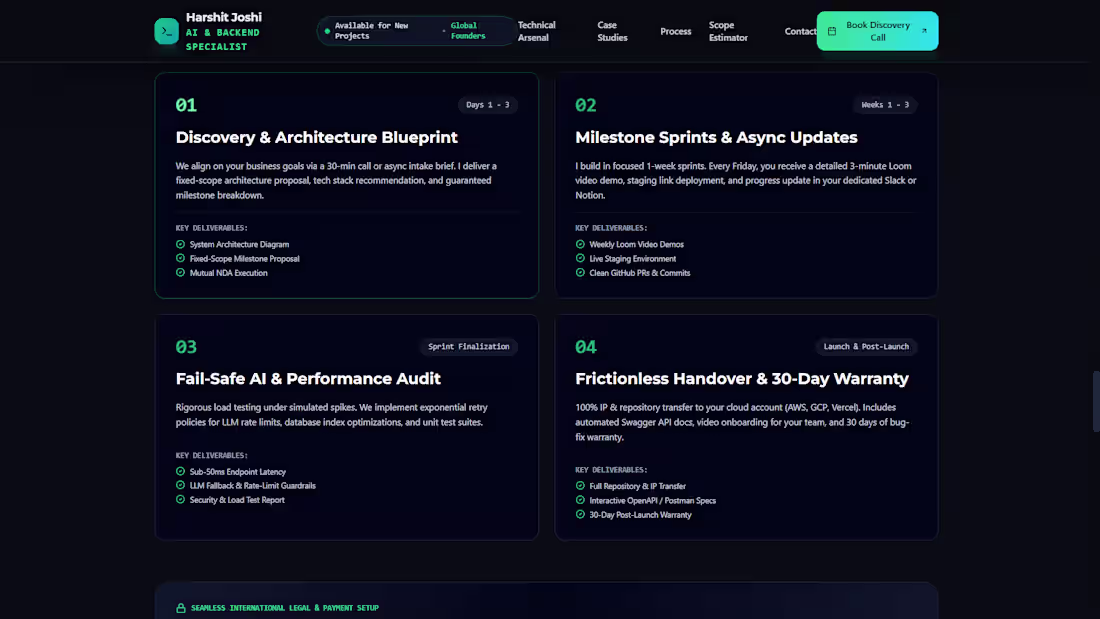Click check icon next to System Architecture Diagram
Viewport: 1100px width, 619px height.
point(180,244)
